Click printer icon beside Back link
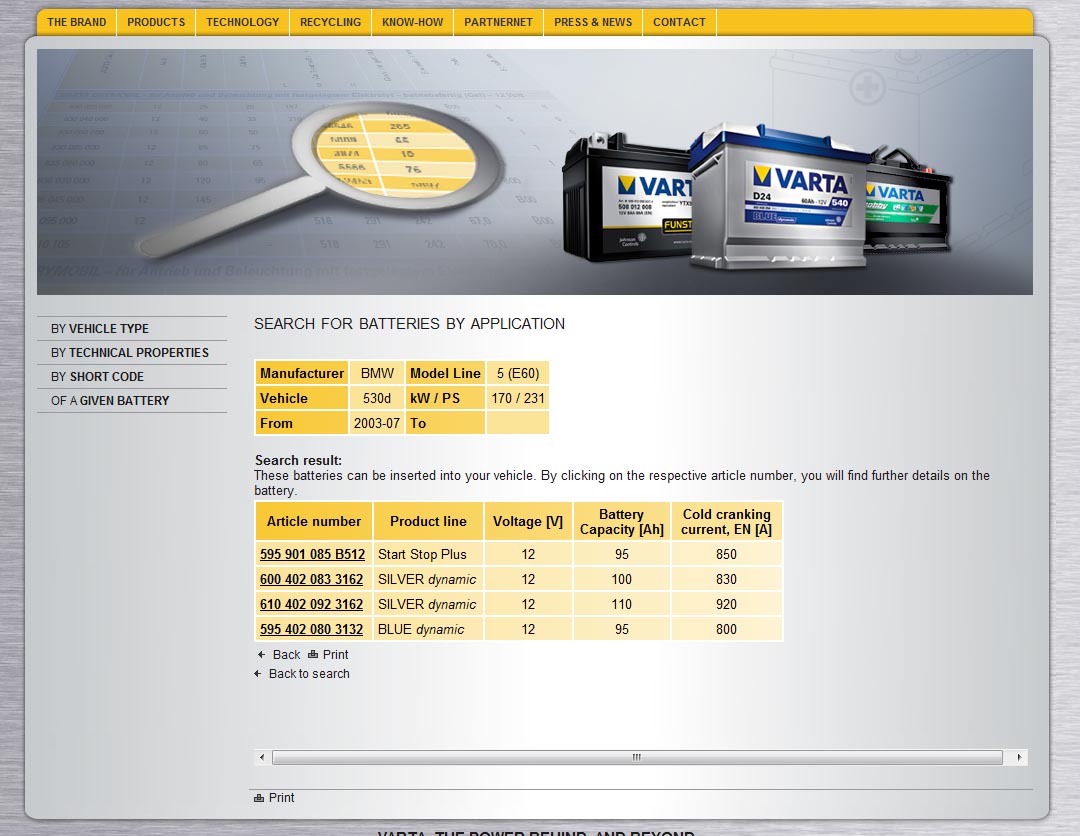This screenshot has width=1080, height=836. click(x=313, y=654)
